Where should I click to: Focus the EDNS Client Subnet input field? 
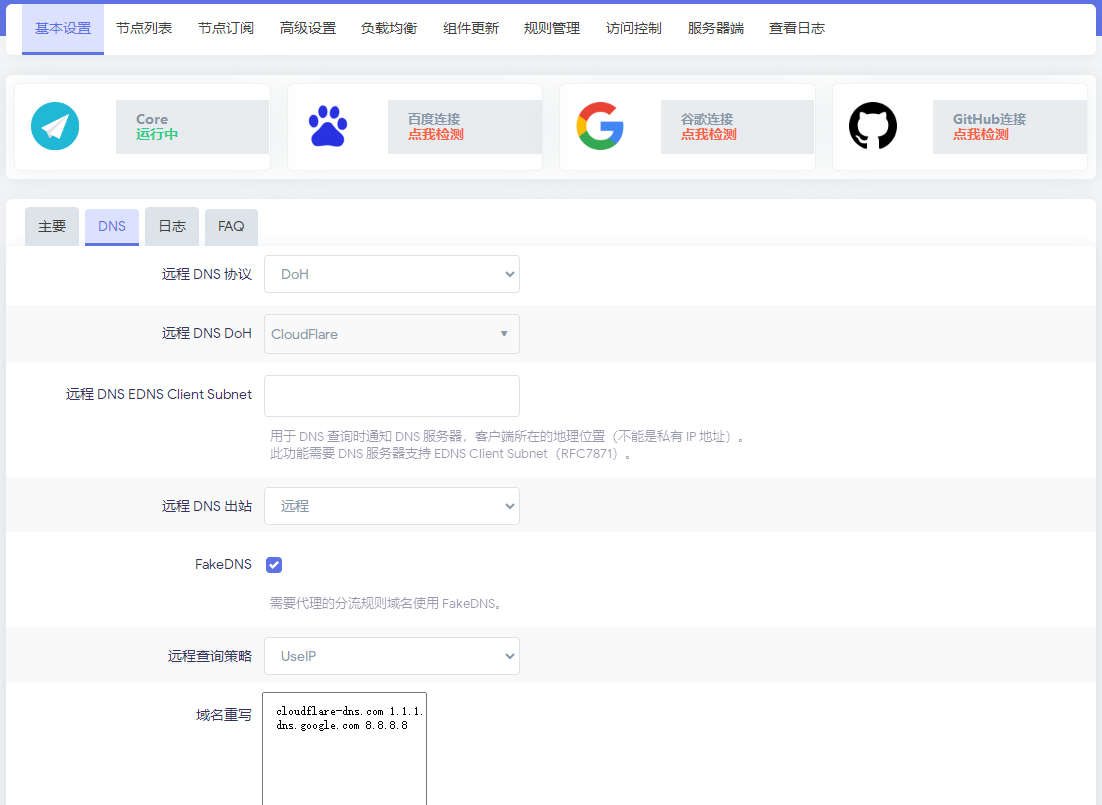coord(391,396)
